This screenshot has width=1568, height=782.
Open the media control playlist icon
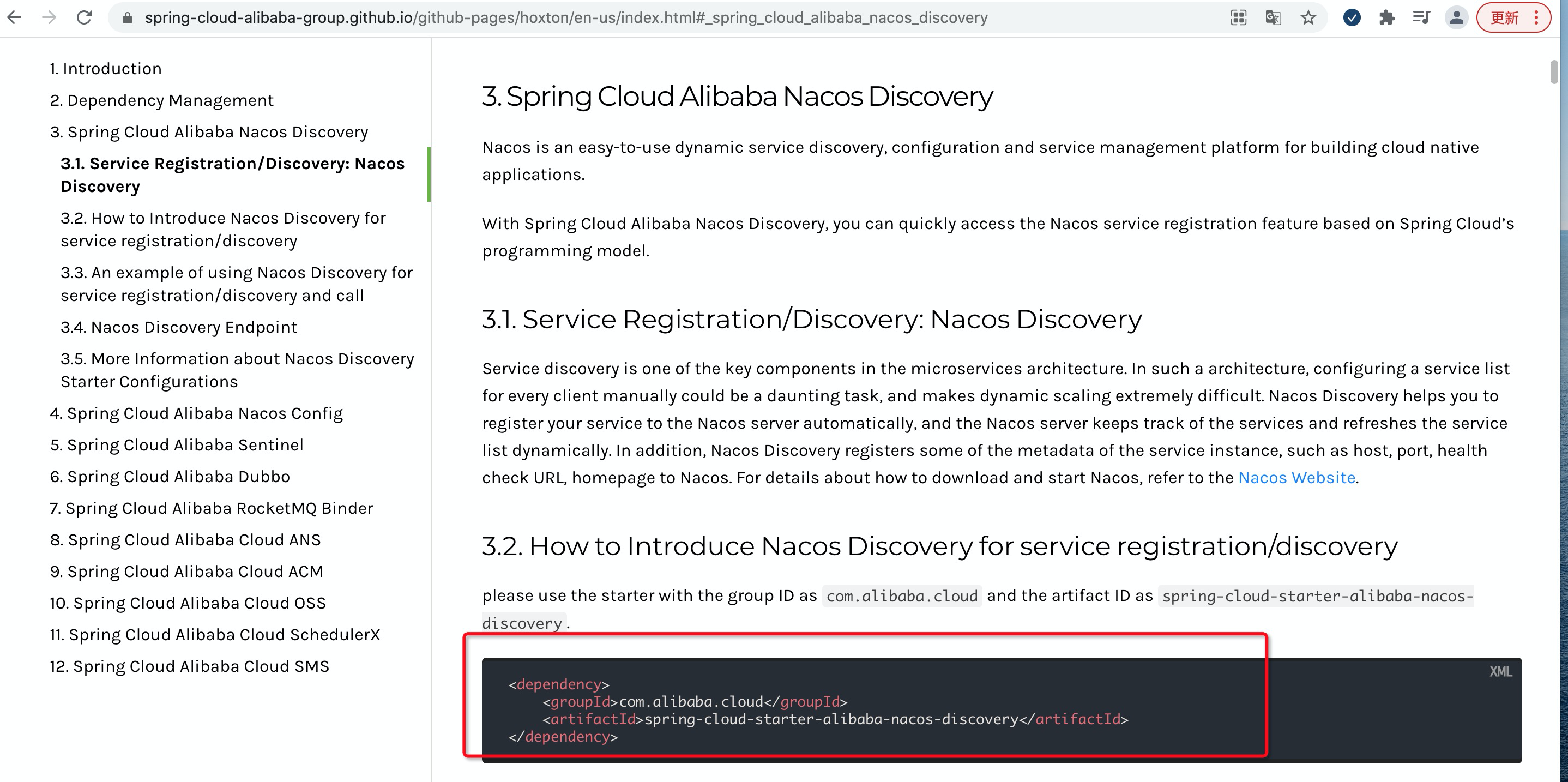point(1421,17)
